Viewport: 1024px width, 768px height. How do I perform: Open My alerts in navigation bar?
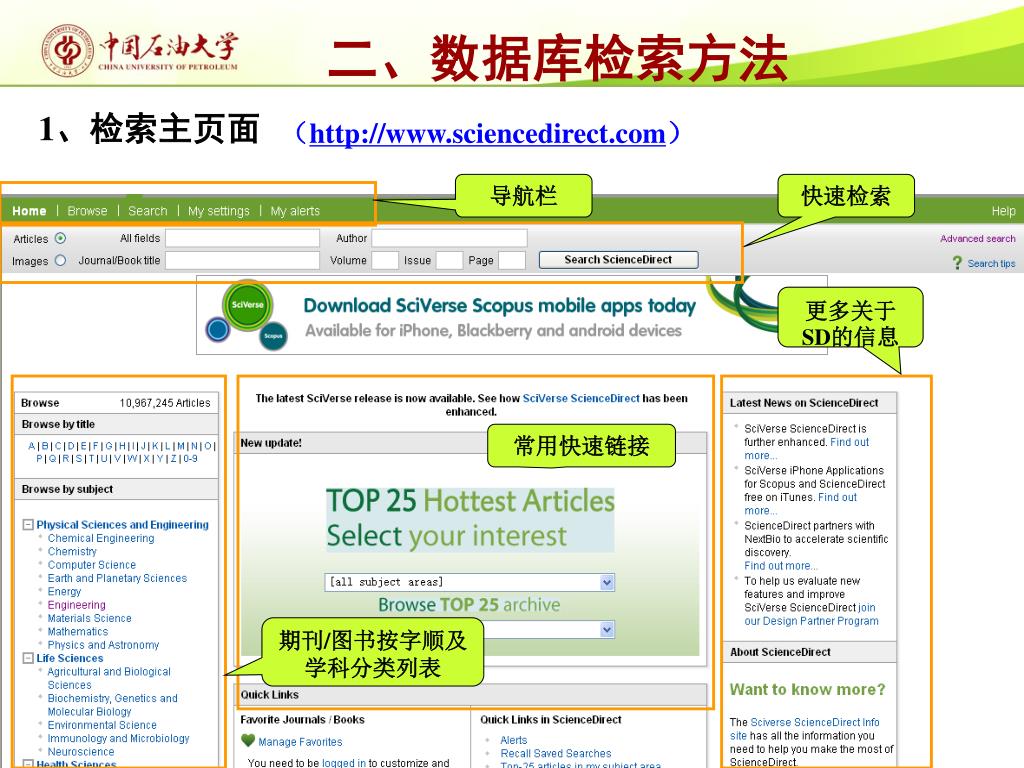(295, 211)
